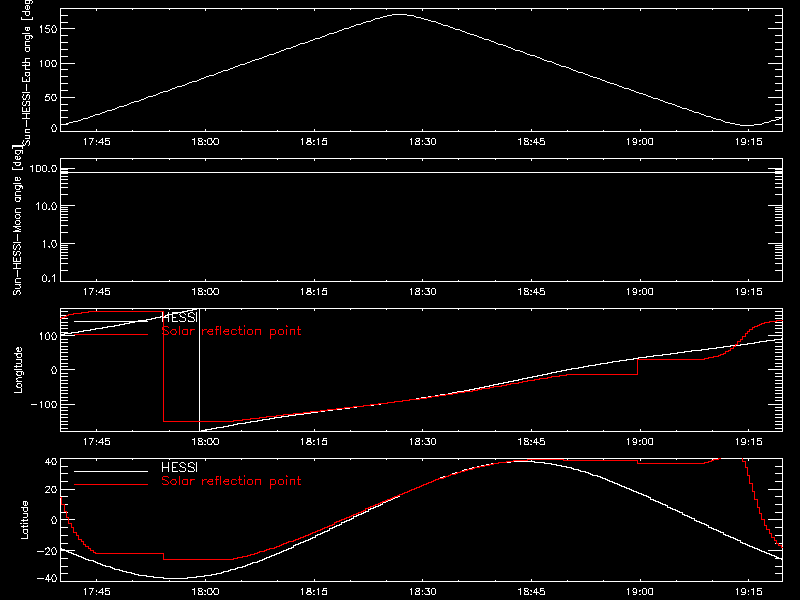Click 18:00 tick under Earth angle plot
This screenshot has height=600, width=800.
click(x=205, y=142)
